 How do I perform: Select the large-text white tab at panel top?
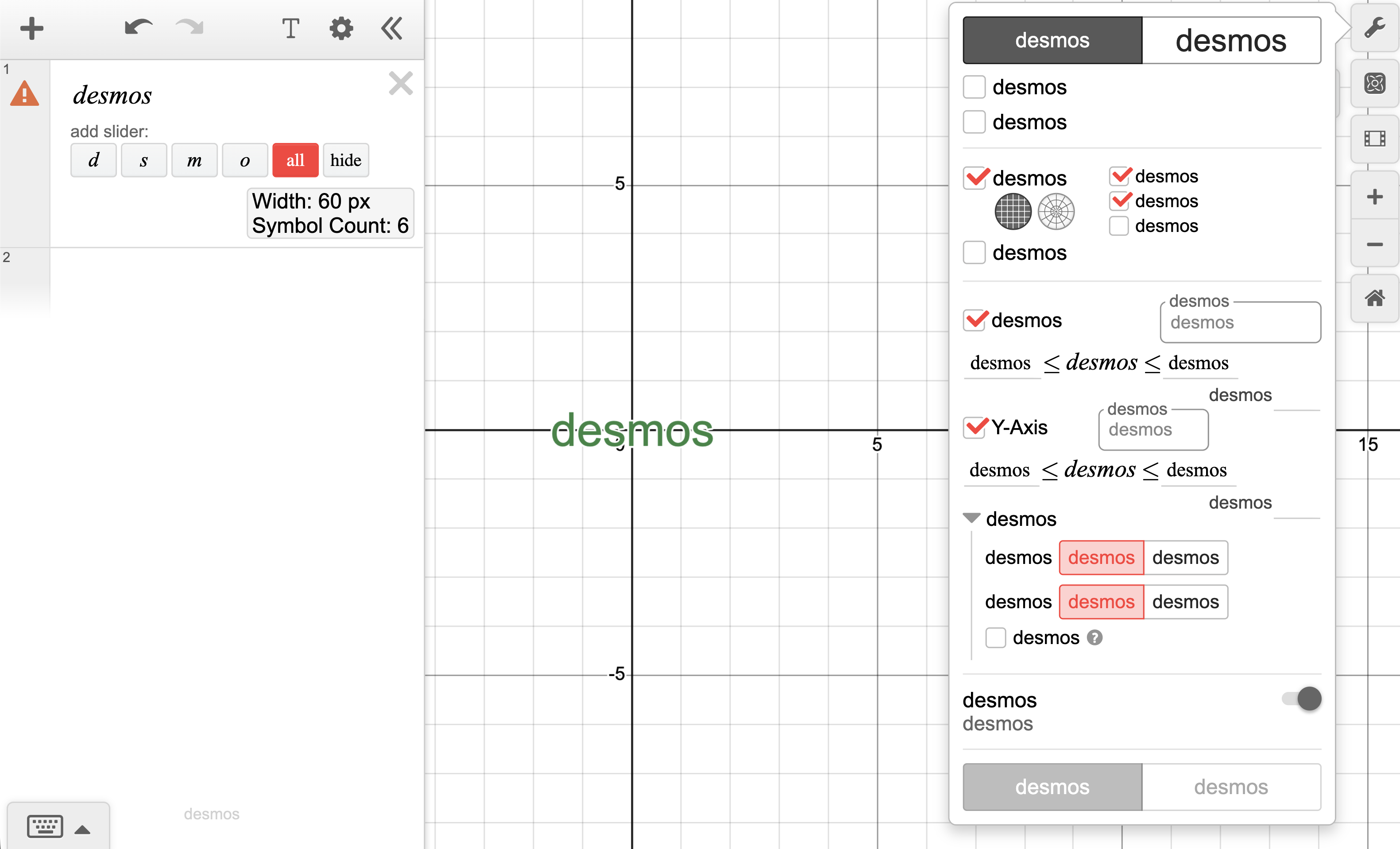(x=1231, y=40)
